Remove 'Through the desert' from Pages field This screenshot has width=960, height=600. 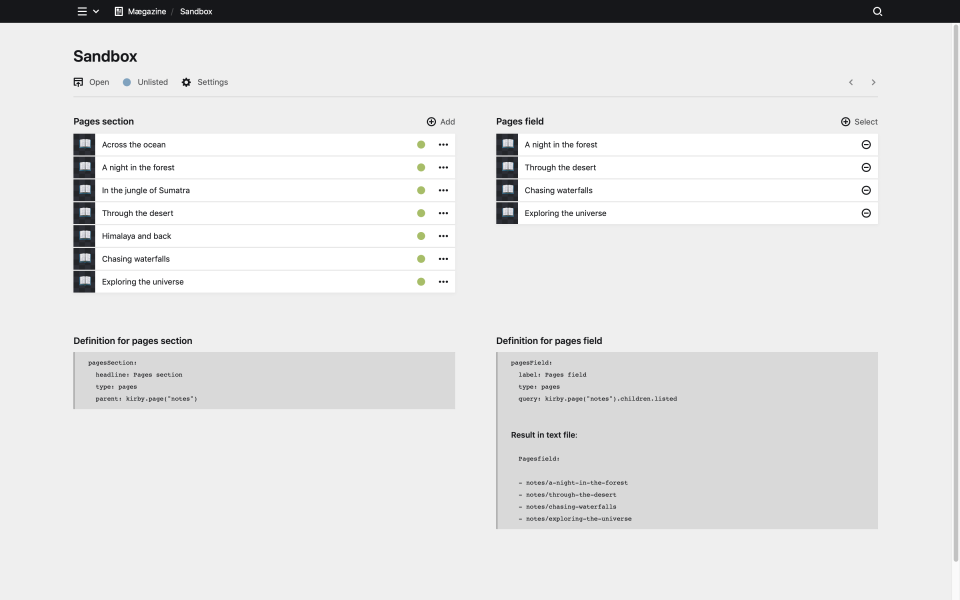click(866, 168)
